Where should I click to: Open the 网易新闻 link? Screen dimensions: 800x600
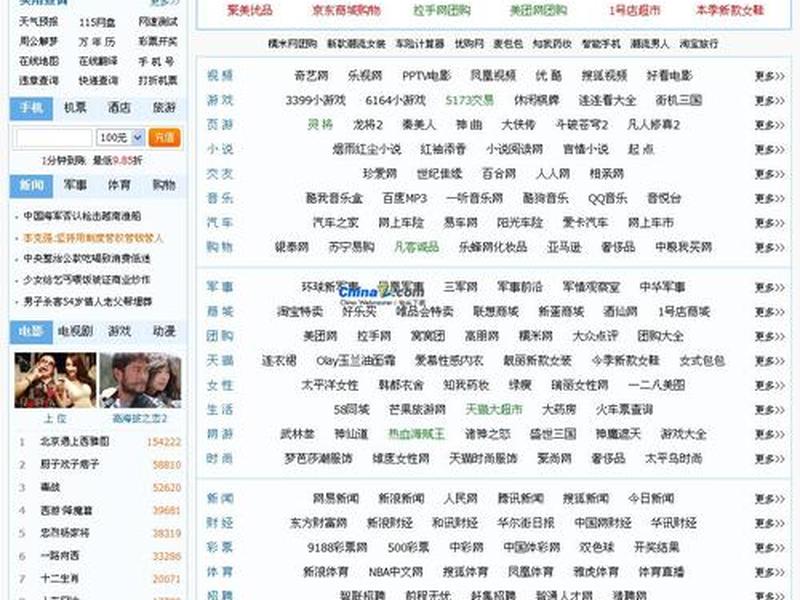point(336,498)
